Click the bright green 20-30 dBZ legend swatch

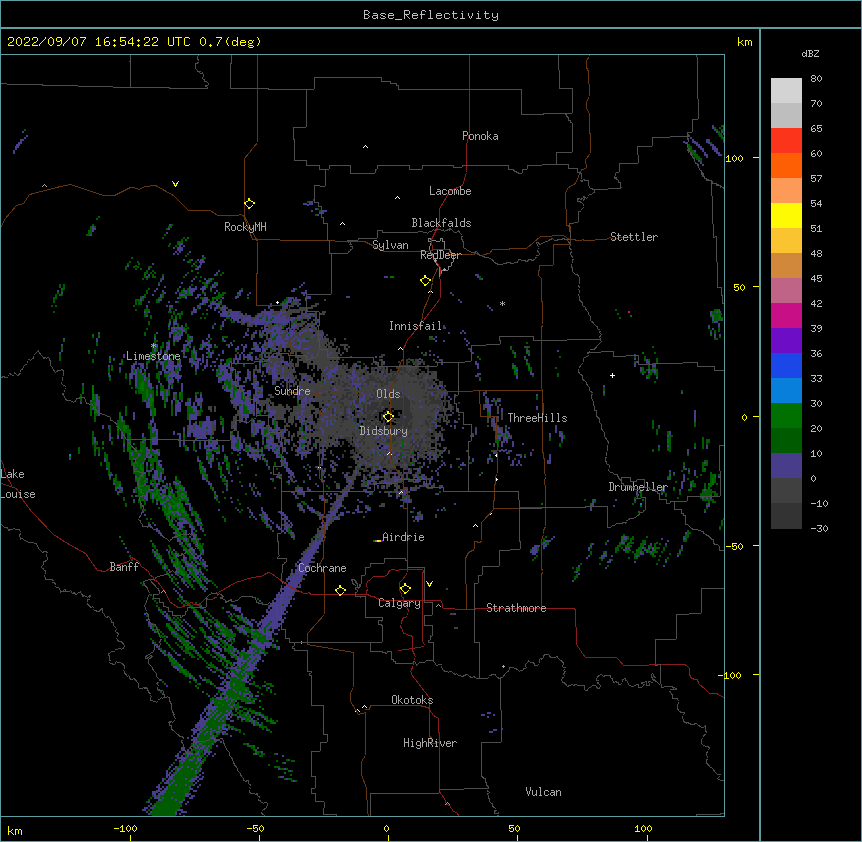pyautogui.click(x=786, y=416)
